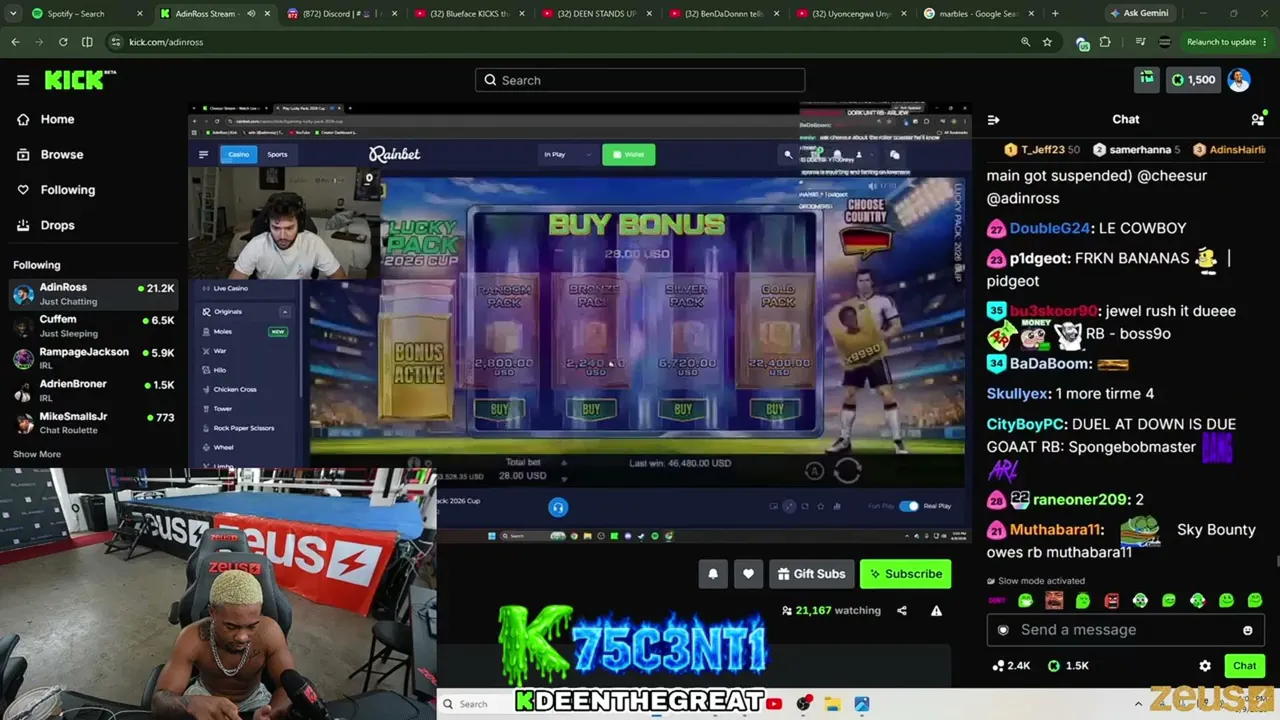Image resolution: width=1280 pixels, height=720 pixels.
Task: Reload the page in browser toolbar
Action: point(63,42)
